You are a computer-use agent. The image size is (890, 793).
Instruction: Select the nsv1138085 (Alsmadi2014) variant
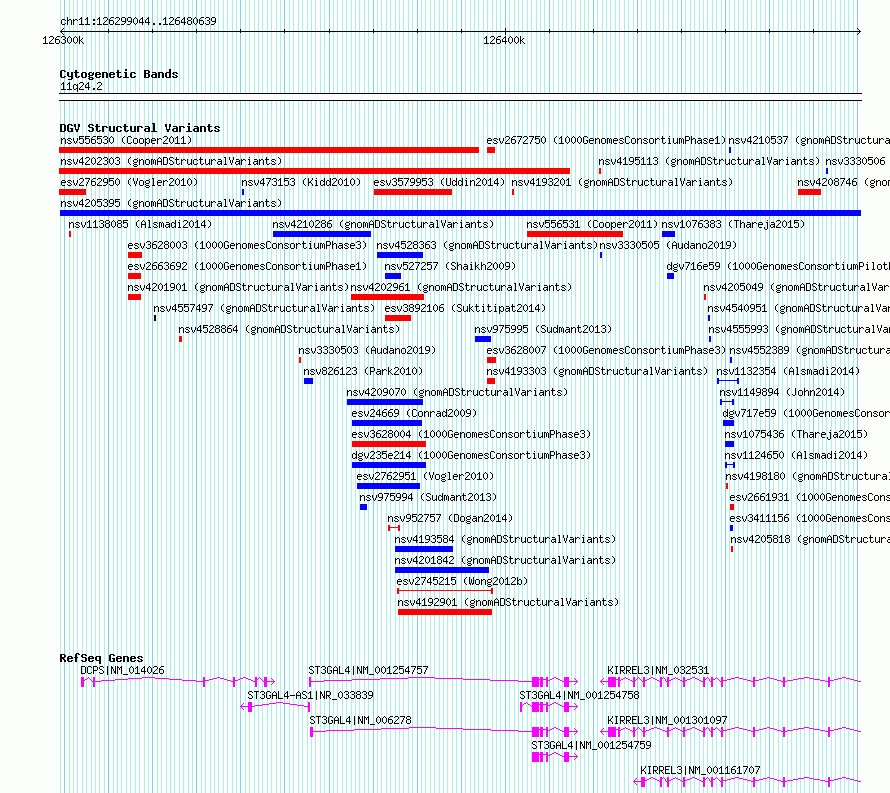click(140, 224)
